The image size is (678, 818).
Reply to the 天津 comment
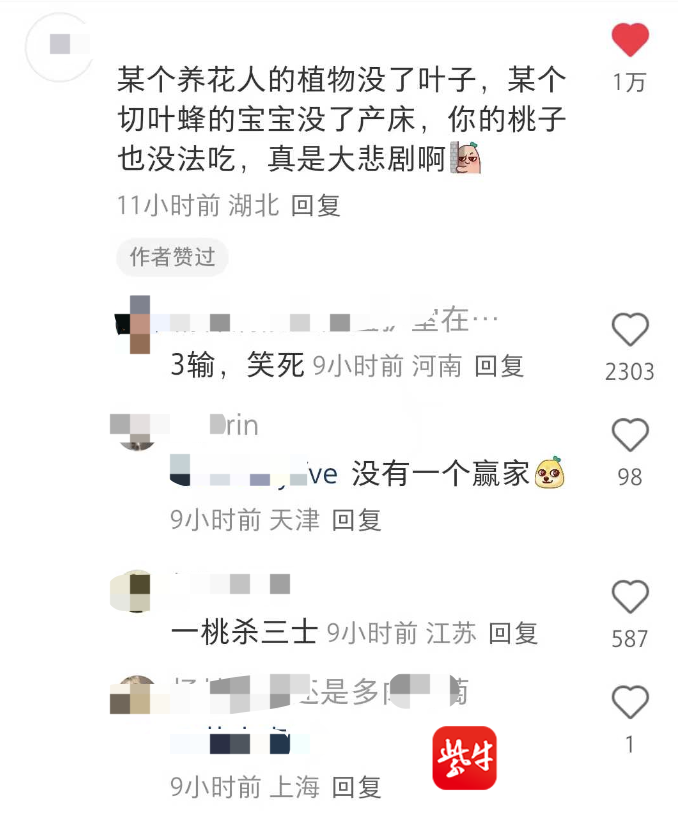pyautogui.click(x=357, y=520)
